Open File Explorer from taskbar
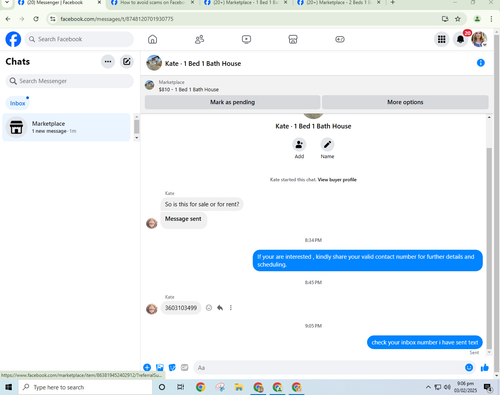This screenshot has height=395, width=500. point(239,387)
